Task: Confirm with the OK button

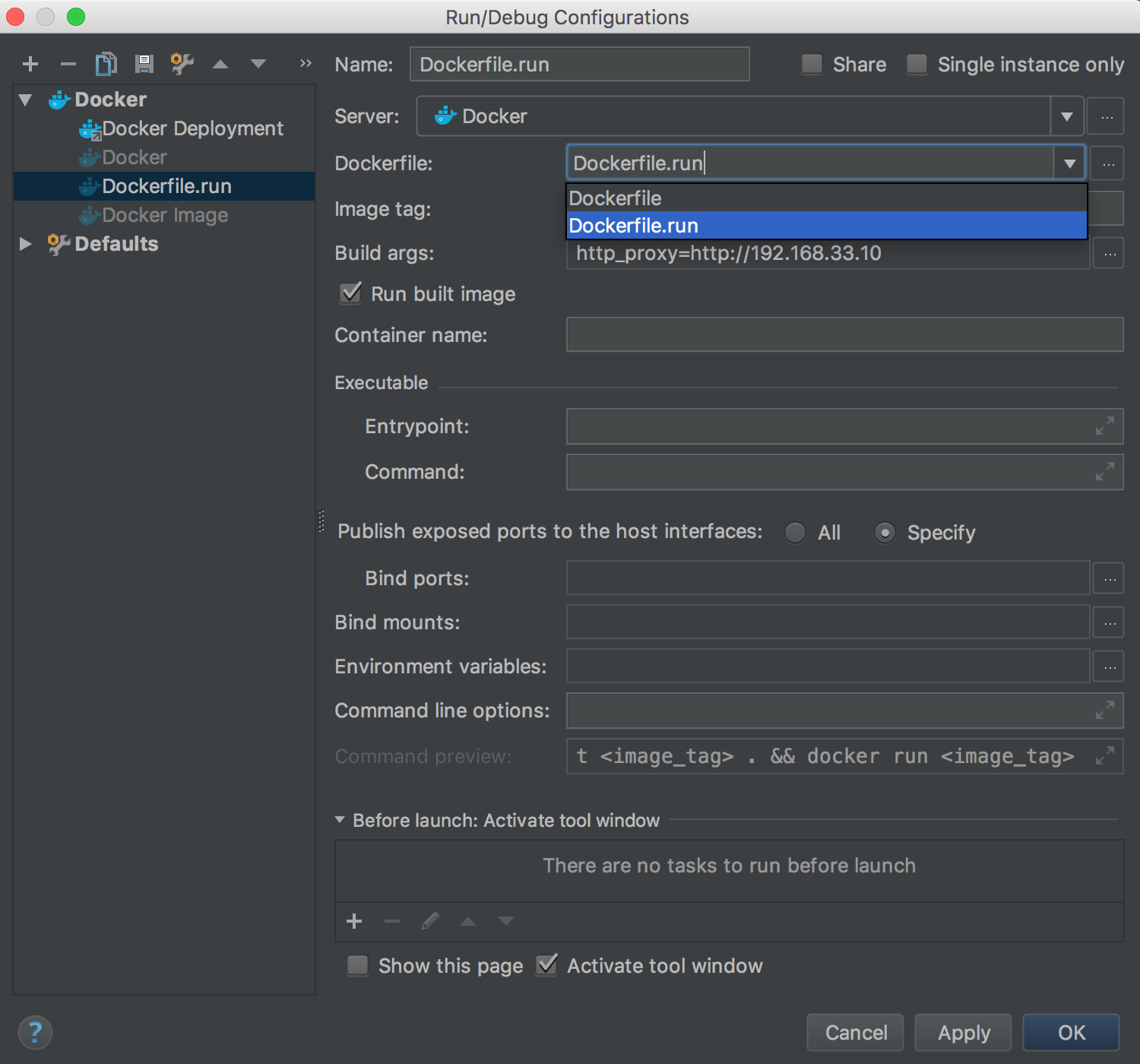Action: pos(1072,1032)
